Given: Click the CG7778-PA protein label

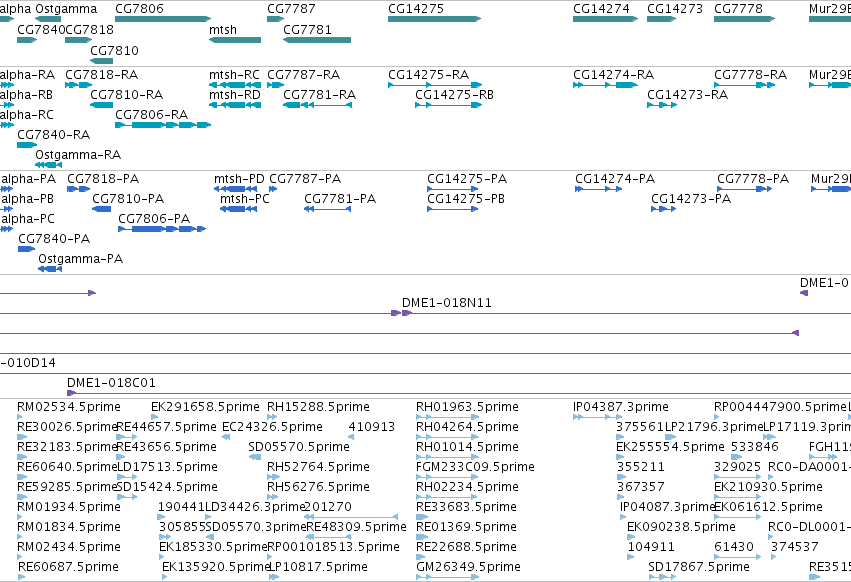Looking at the screenshot, I should coord(753,179).
